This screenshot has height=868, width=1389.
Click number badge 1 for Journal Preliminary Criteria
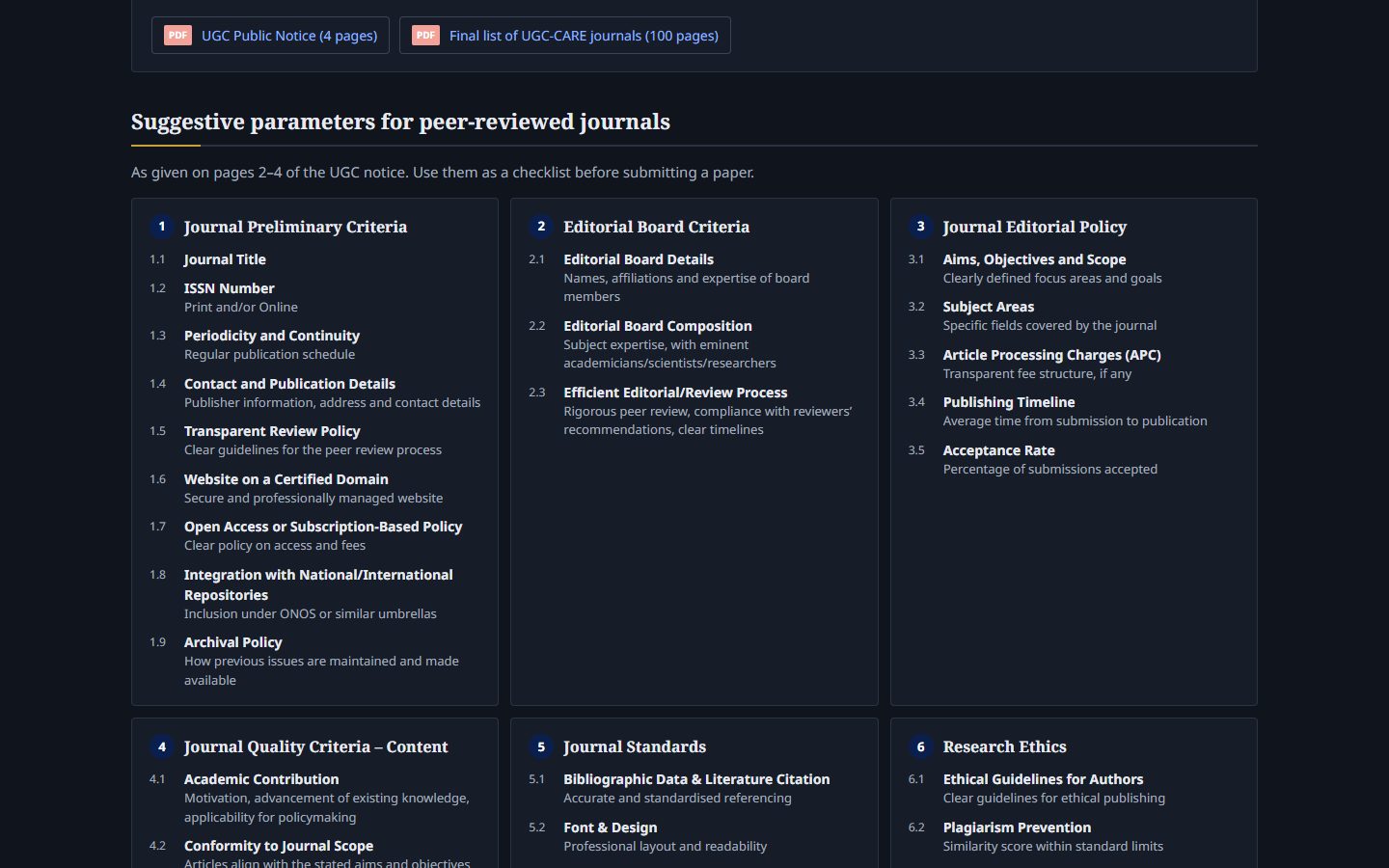[x=162, y=227]
